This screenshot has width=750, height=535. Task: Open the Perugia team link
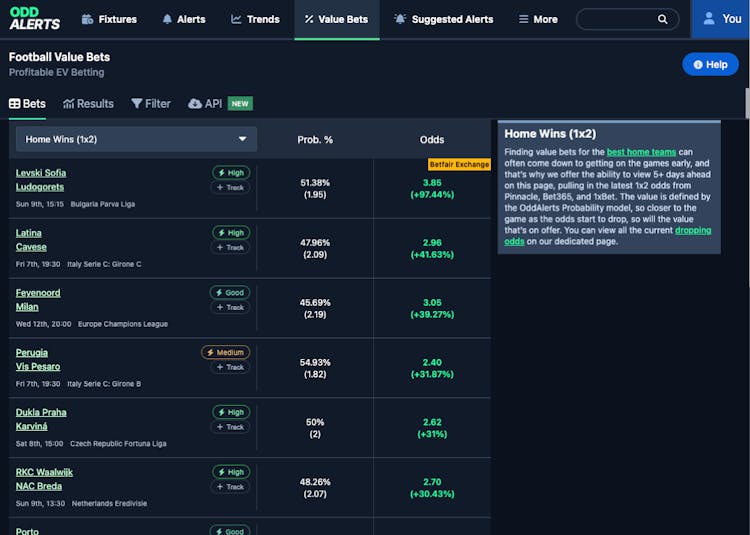pos(32,352)
